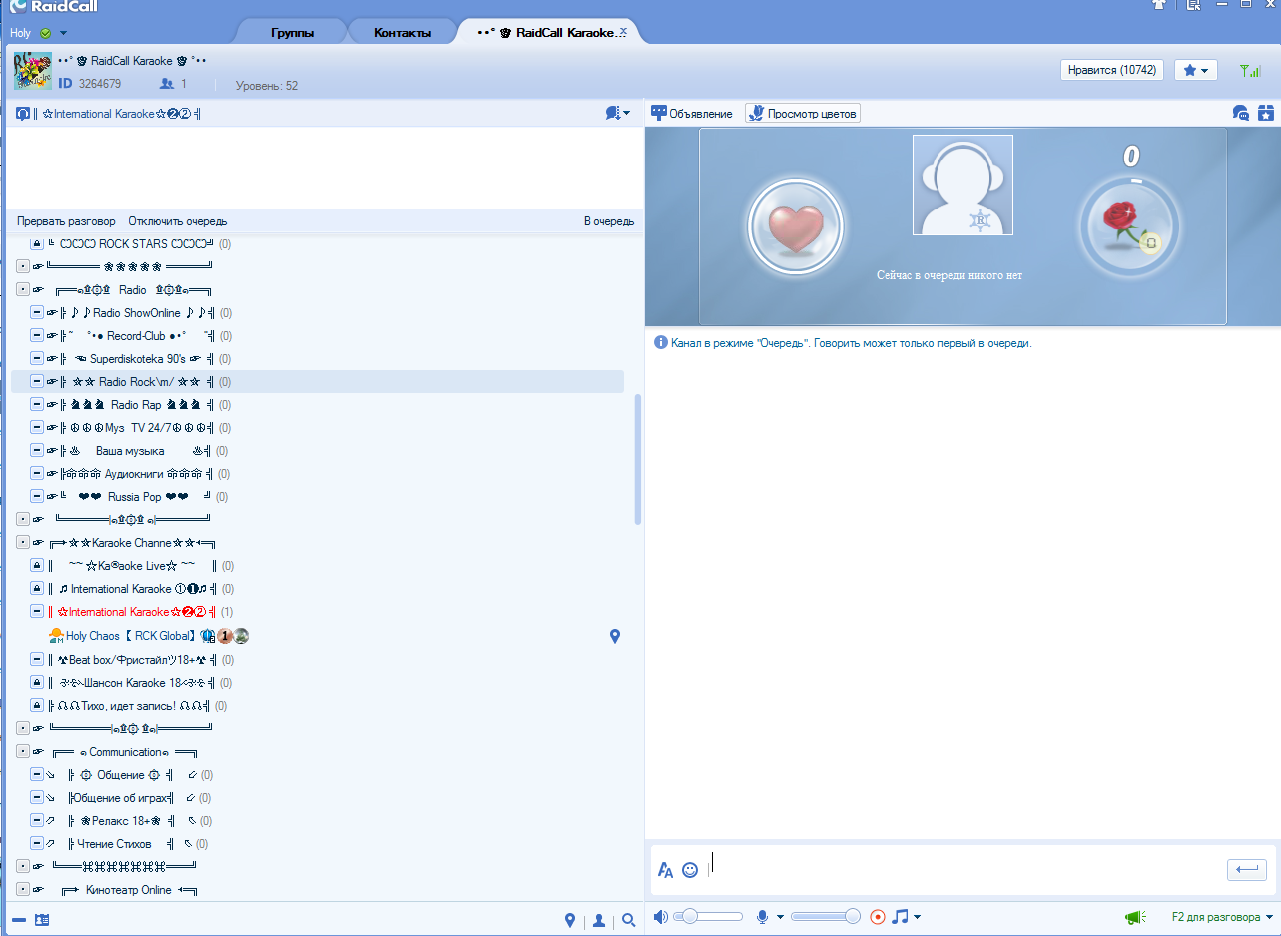Click the list-with-cursor icon in title bar

click(1192, 5)
